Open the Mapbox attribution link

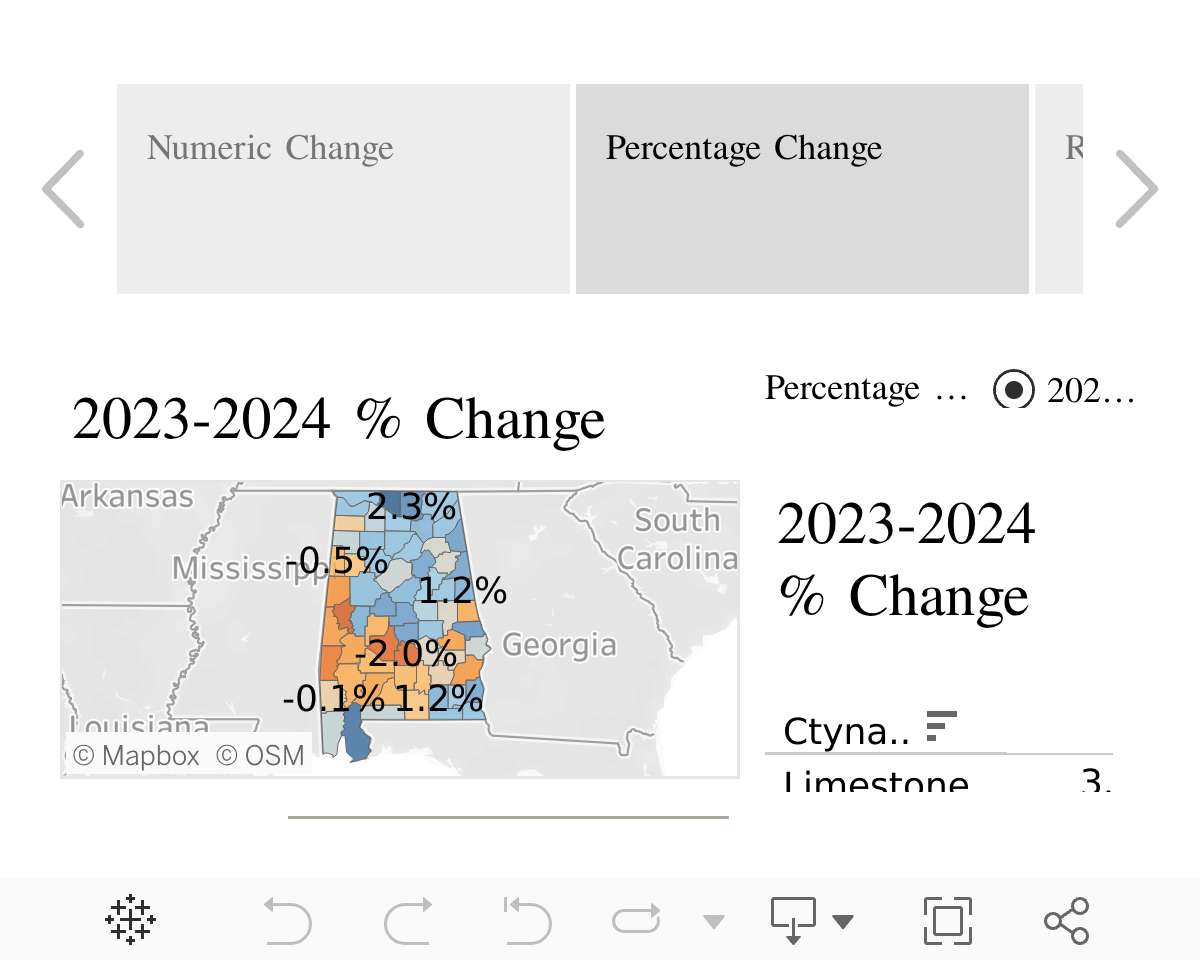137,756
